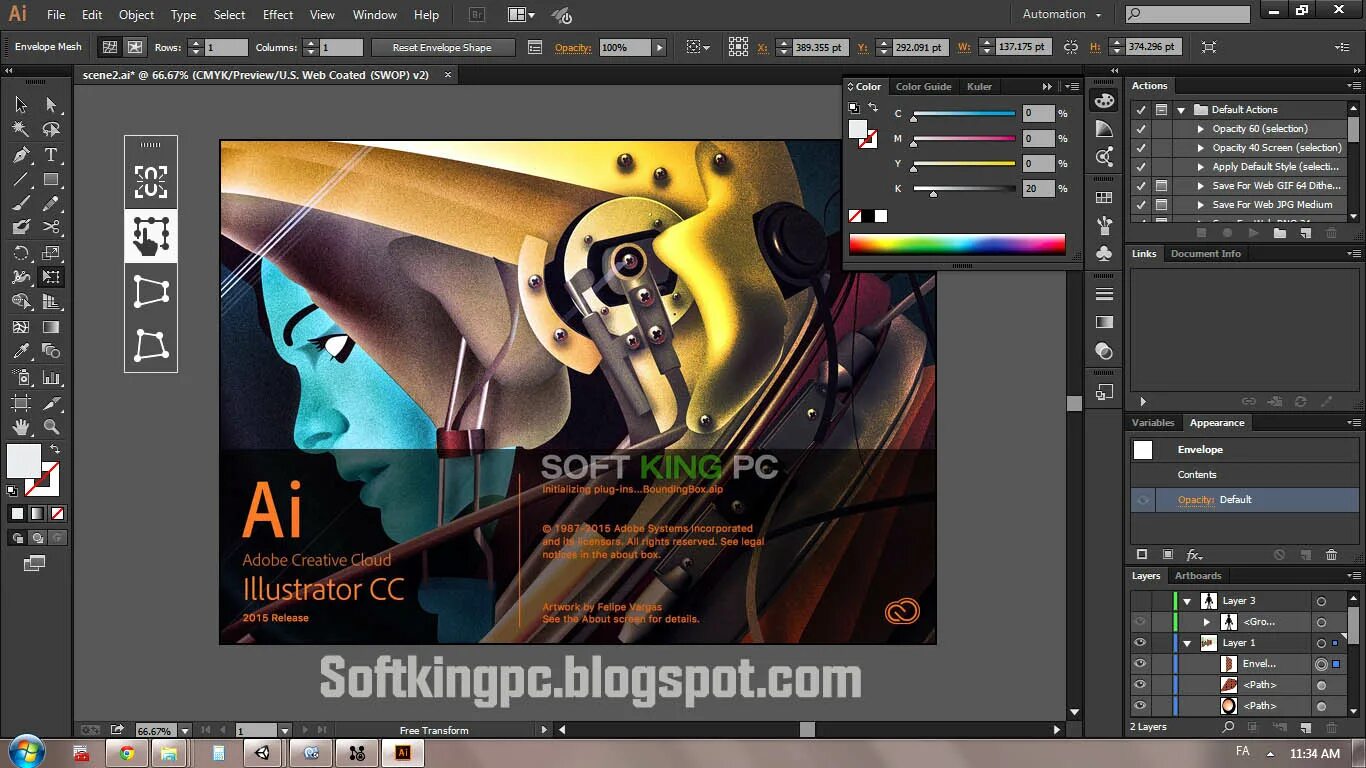The height and width of the screenshot is (768, 1366).
Task: Choose the Lasso tool
Action: point(51,129)
